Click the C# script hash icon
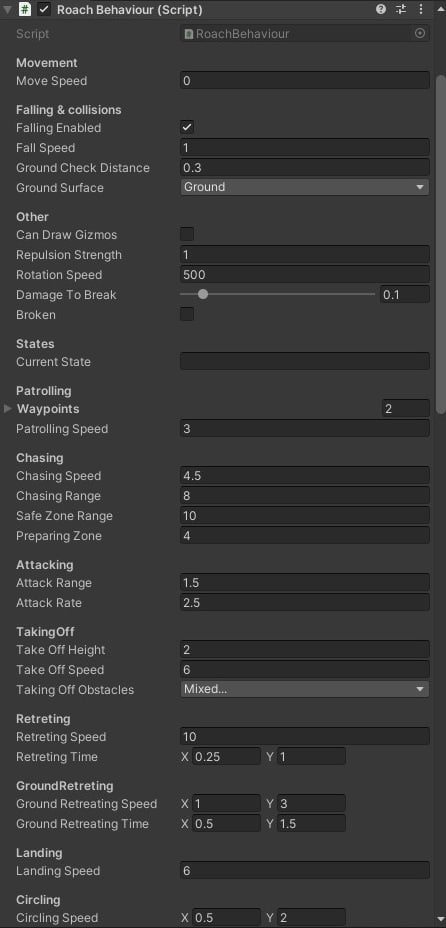The width and height of the screenshot is (446, 928). (25, 9)
